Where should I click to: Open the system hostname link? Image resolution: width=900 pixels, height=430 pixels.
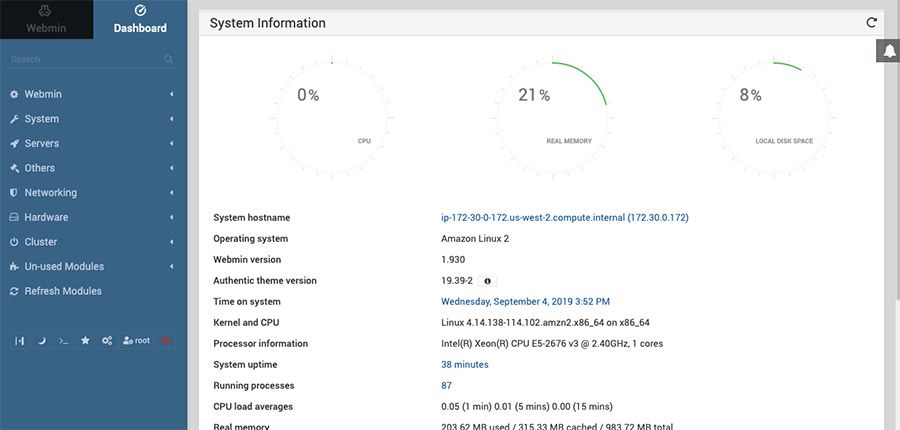[x=565, y=218]
